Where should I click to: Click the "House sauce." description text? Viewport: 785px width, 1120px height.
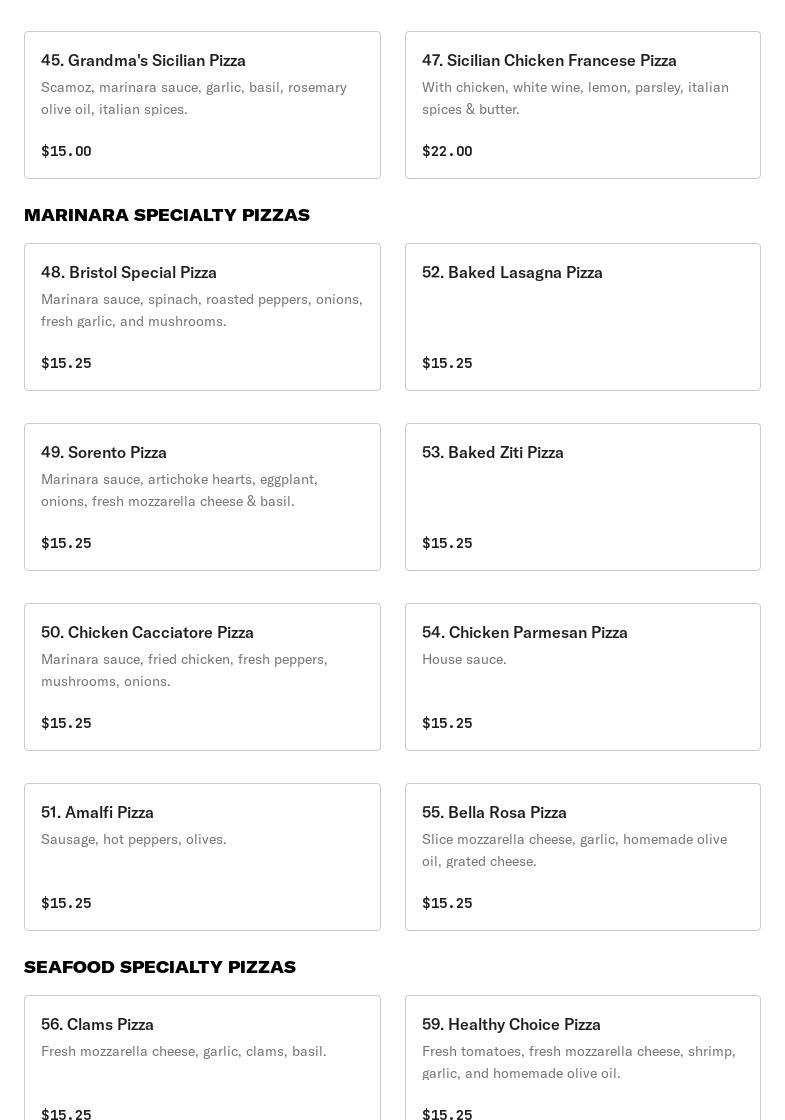tap(464, 659)
